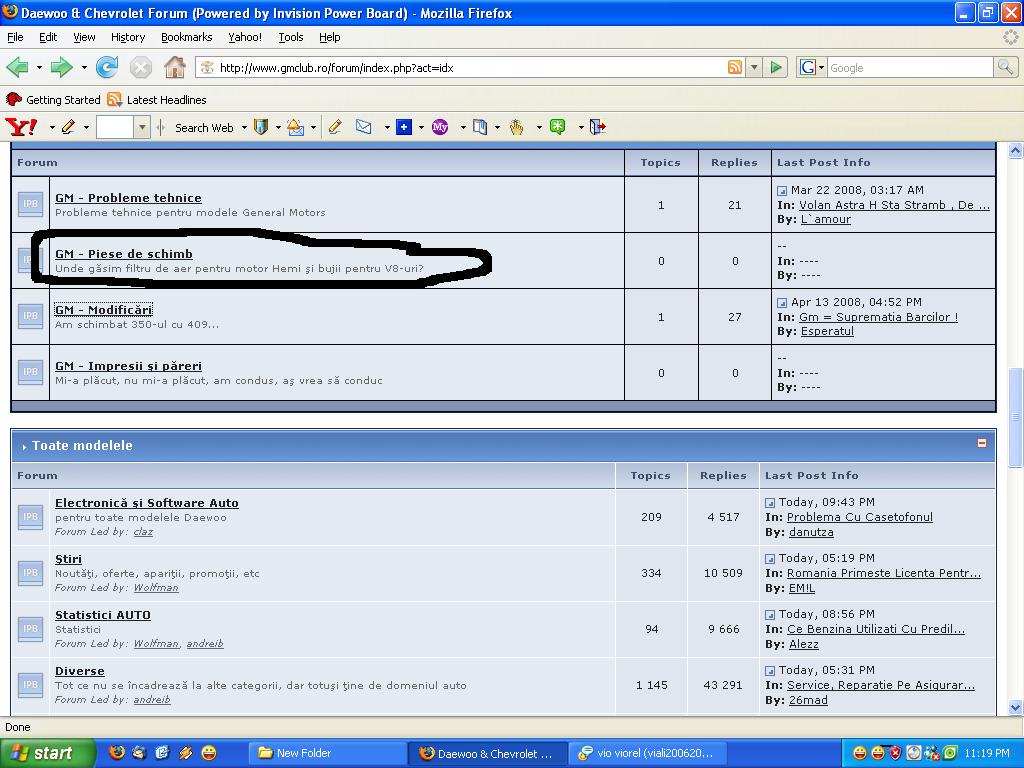The width and height of the screenshot is (1024, 768).
Task: Collapse the Toate modelele category
Action: pos(982,443)
